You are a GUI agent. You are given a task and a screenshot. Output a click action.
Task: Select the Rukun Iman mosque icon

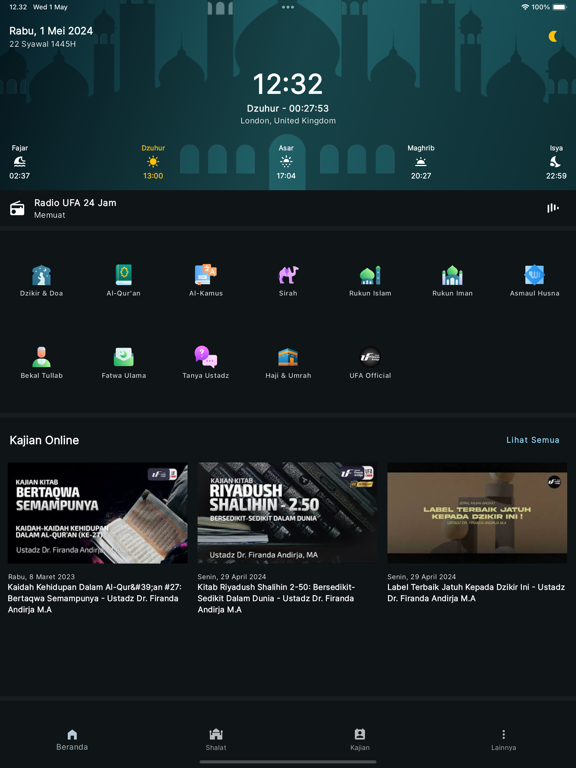(452, 275)
